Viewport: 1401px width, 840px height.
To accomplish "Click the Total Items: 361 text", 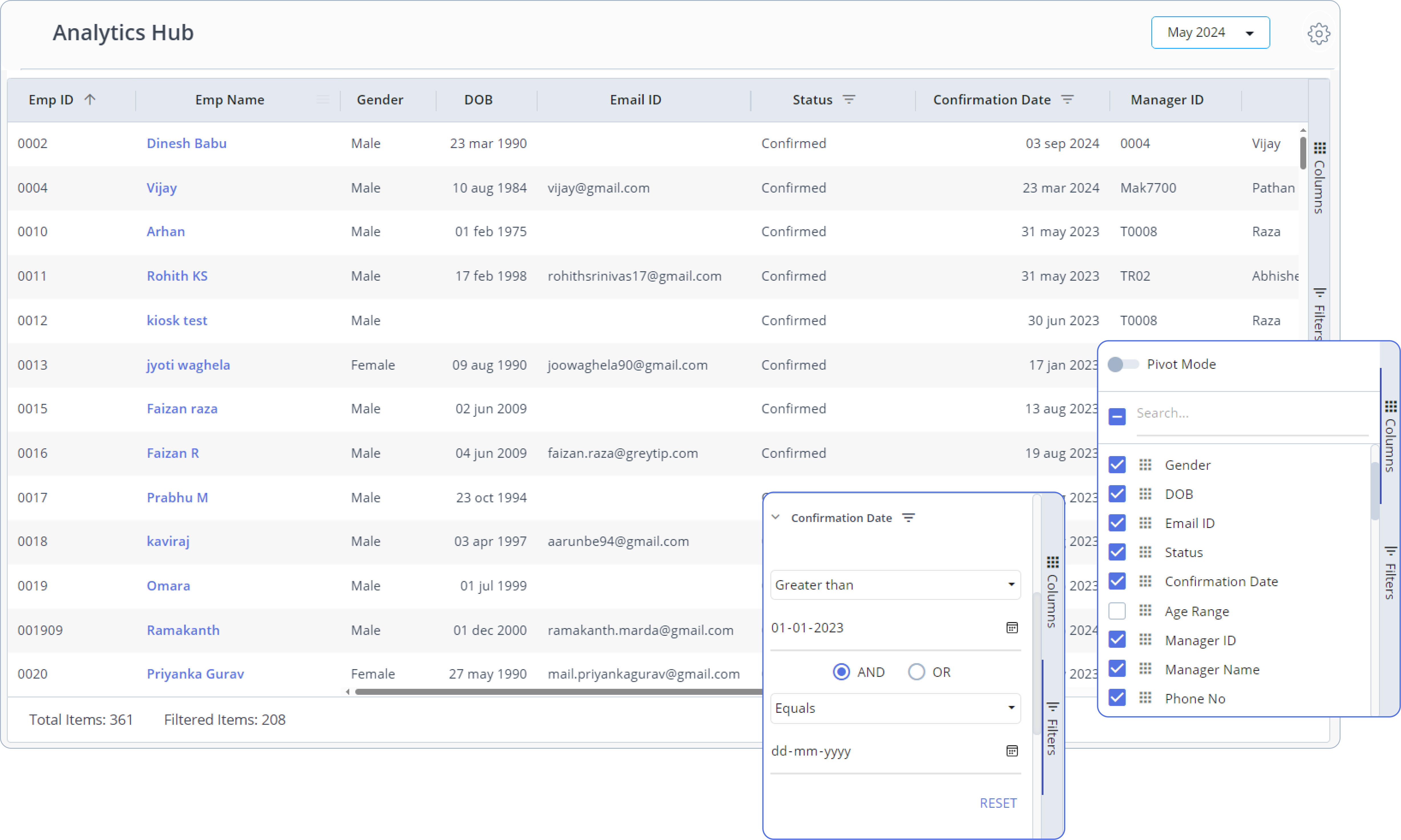I will (81, 719).
